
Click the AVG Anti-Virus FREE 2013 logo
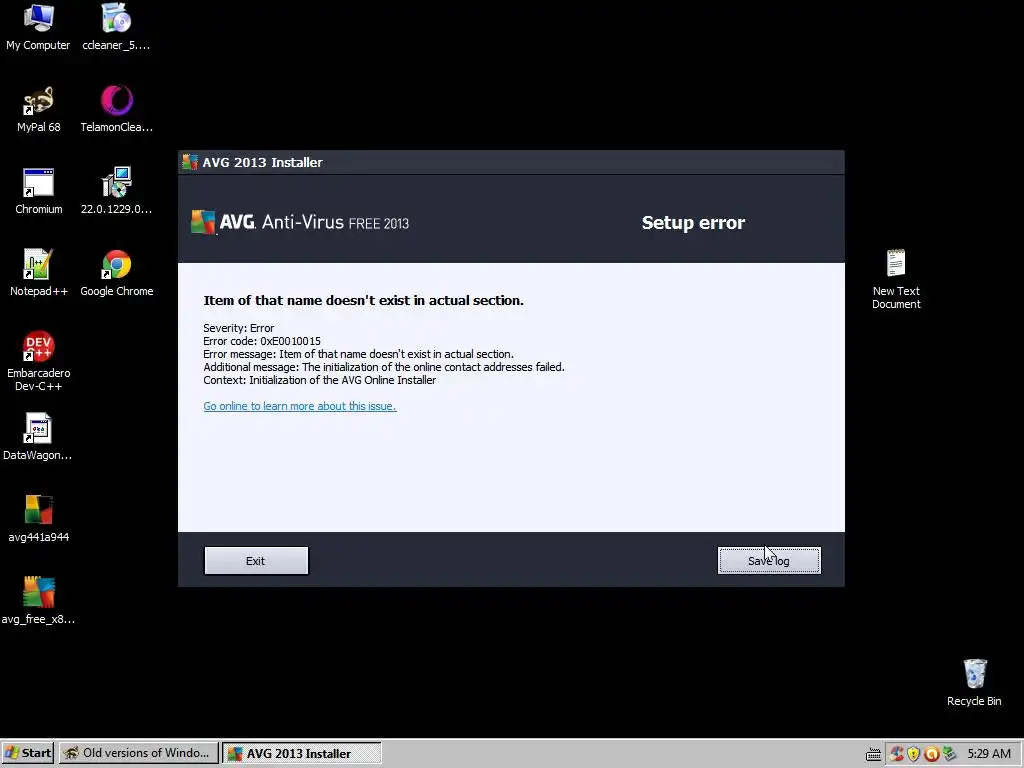(x=300, y=222)
